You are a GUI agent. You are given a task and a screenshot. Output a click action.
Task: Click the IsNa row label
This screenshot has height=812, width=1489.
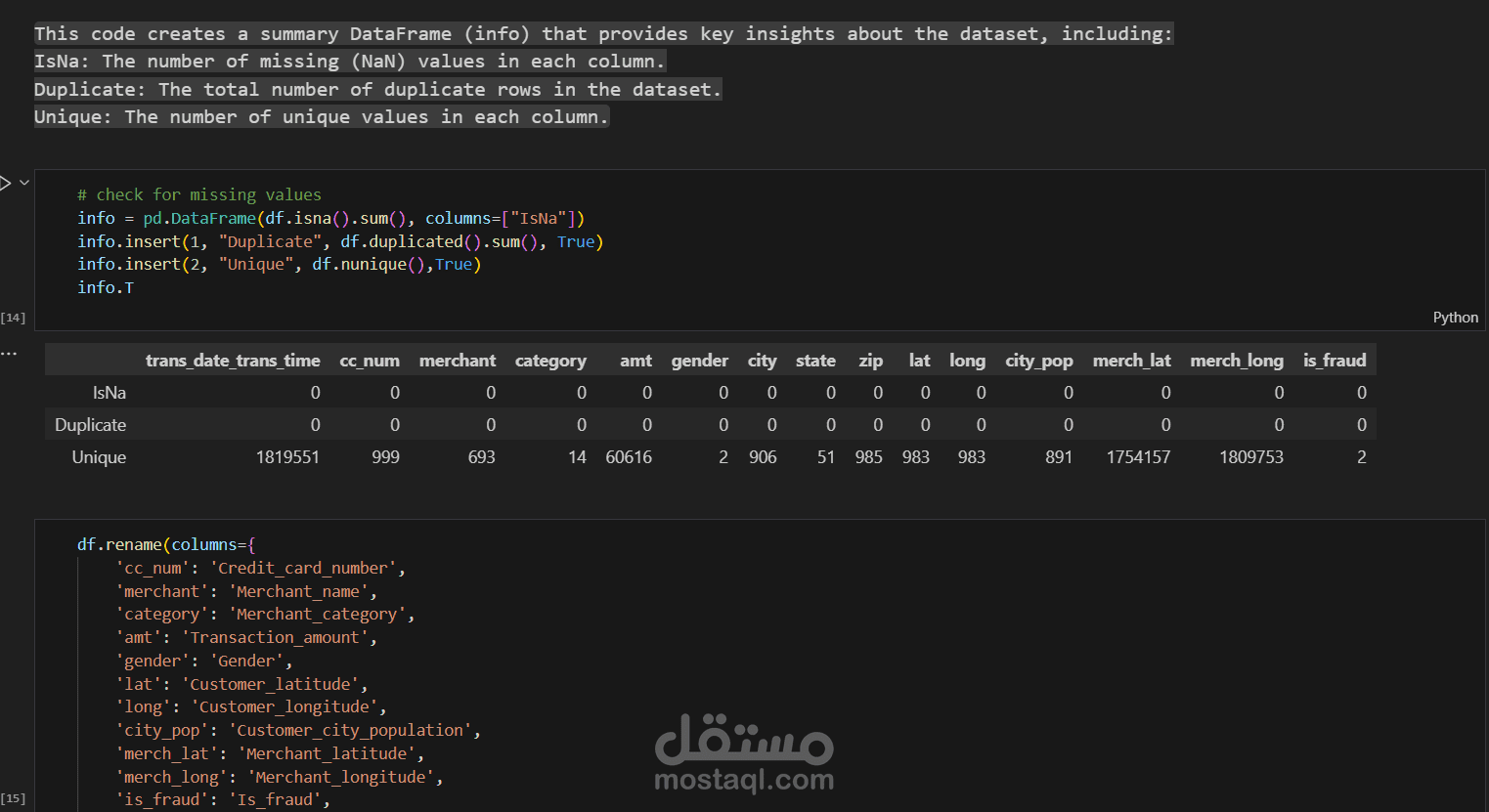[x=109, y=393]
